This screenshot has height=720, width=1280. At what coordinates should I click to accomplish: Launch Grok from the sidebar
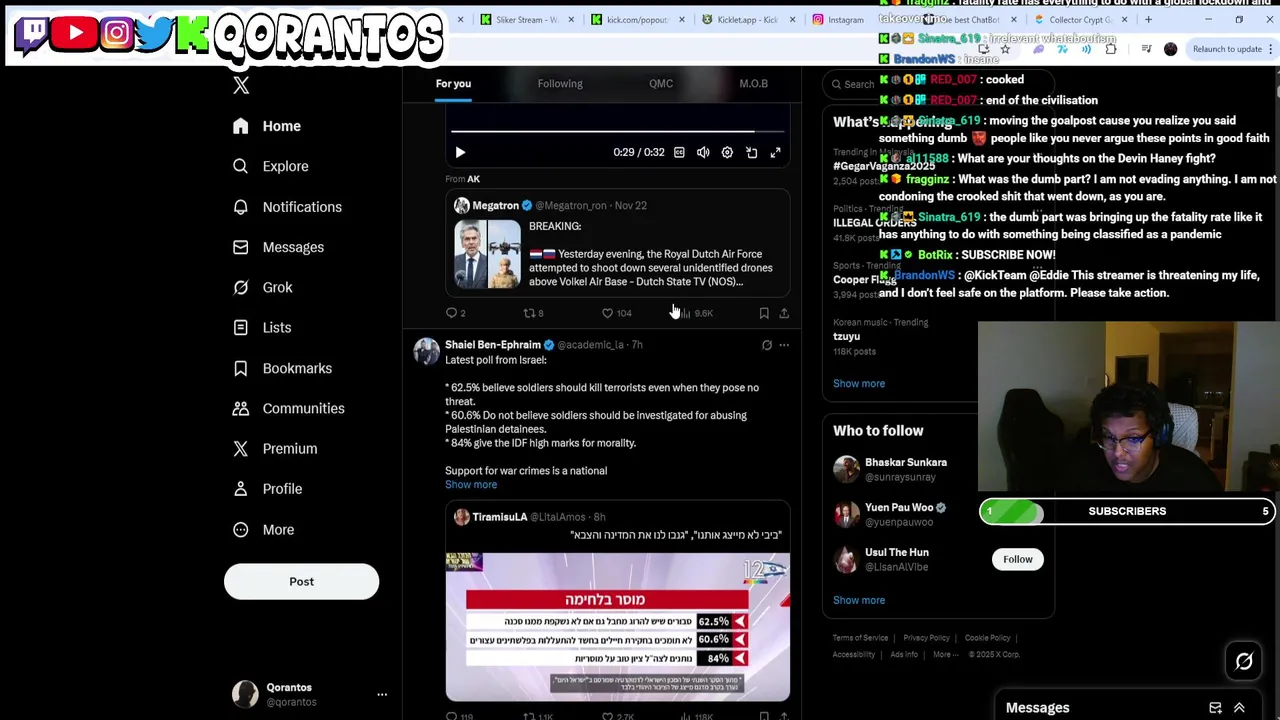(262, 287)
